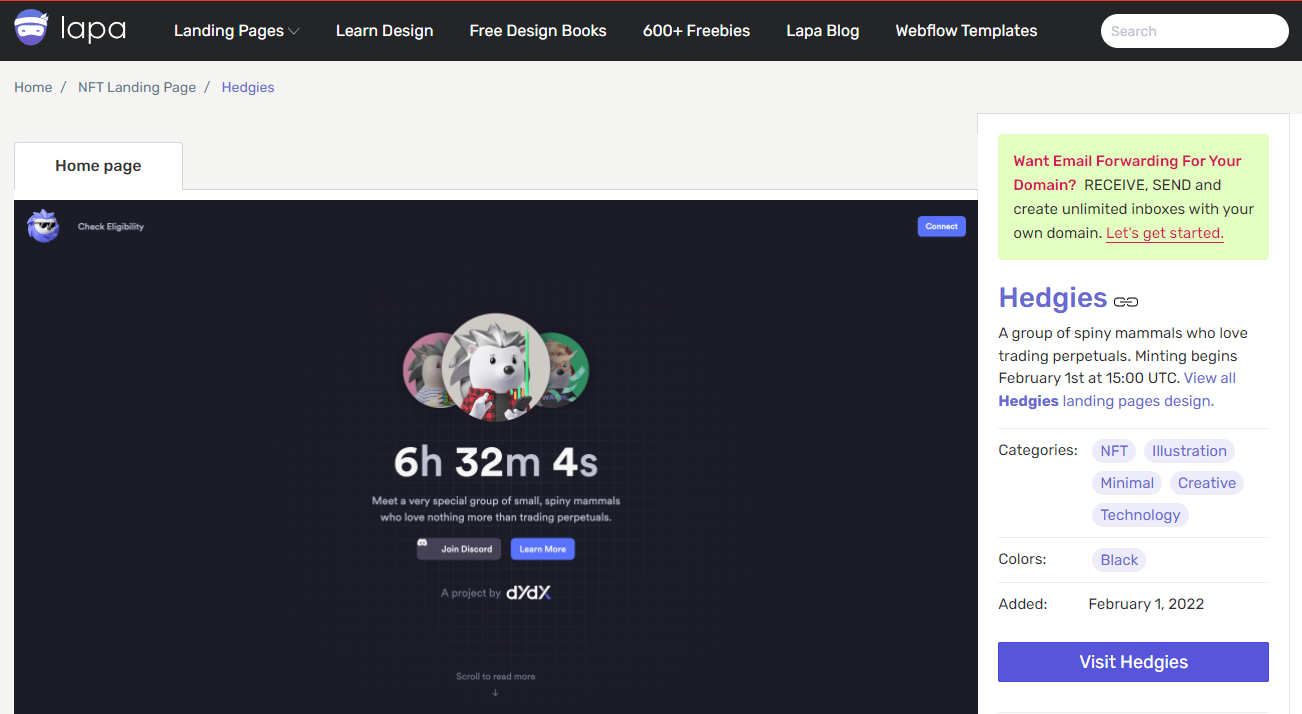
Task: Click the Visit Hedgies button
Action: (x=1133, y=662)
